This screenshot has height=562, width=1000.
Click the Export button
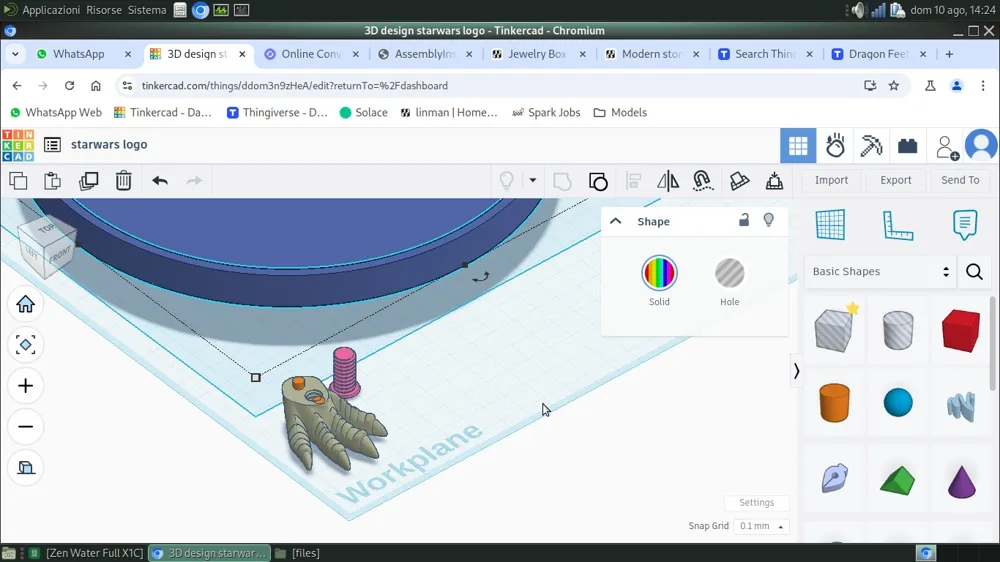(895, 181)
